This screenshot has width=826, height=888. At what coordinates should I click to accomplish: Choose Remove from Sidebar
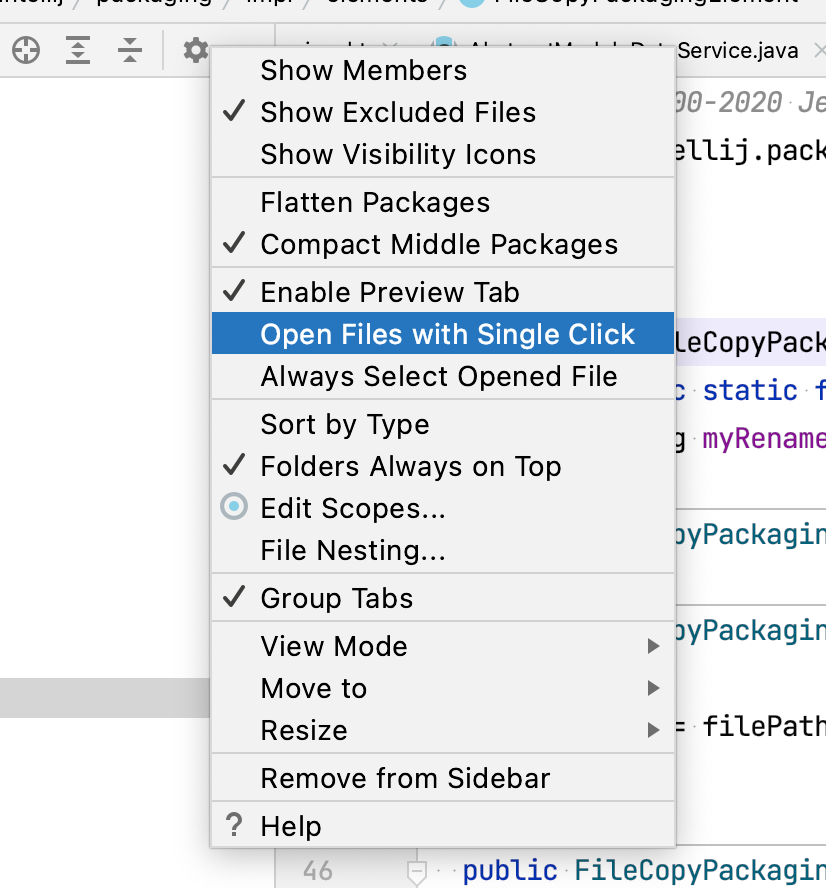(405, 779)
